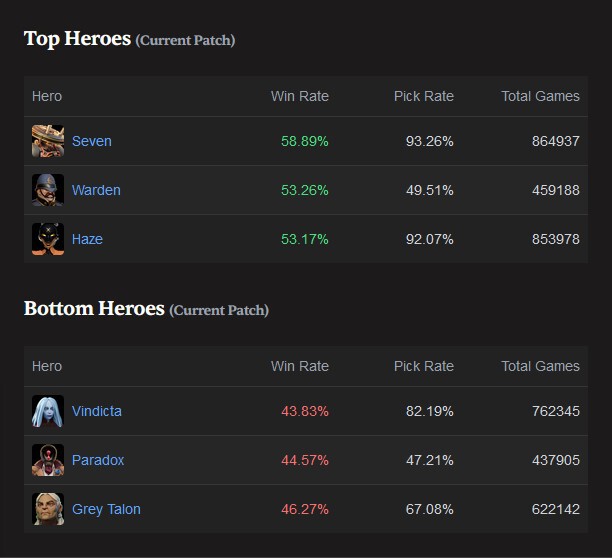
Task: Click the Hero column header in Bottom Heroes
Action: pyautogui.click(x=47, y=366)
